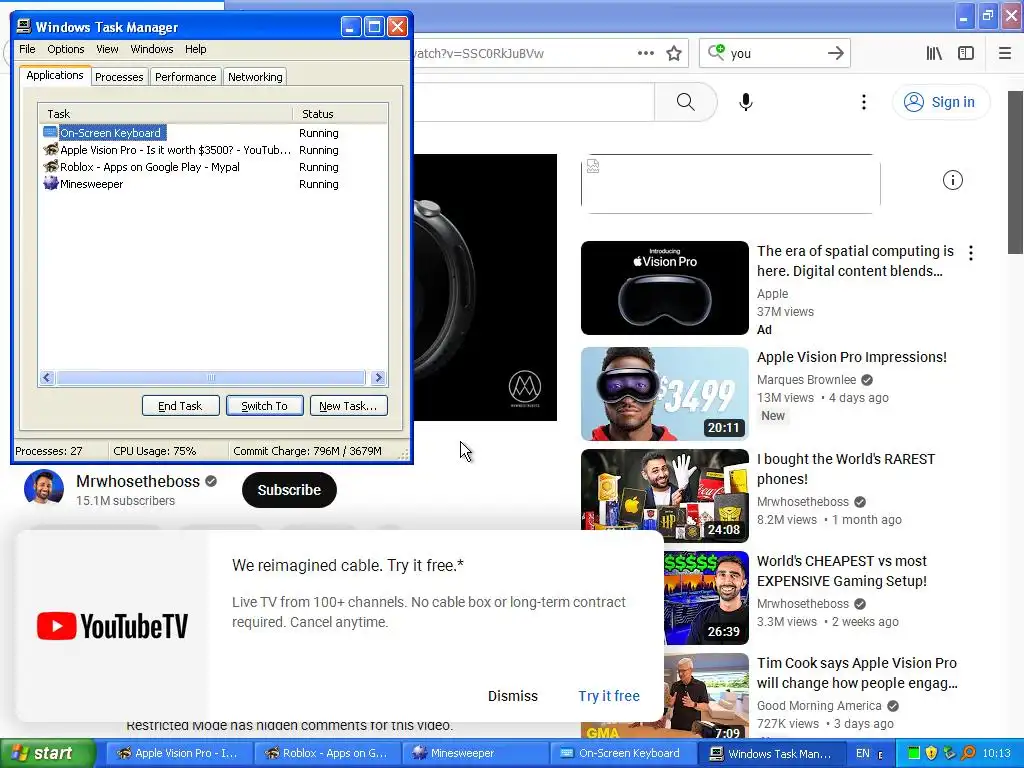Click the Task column header
The width and height of the screenshot is (1024, 768).
click(166, 114)
